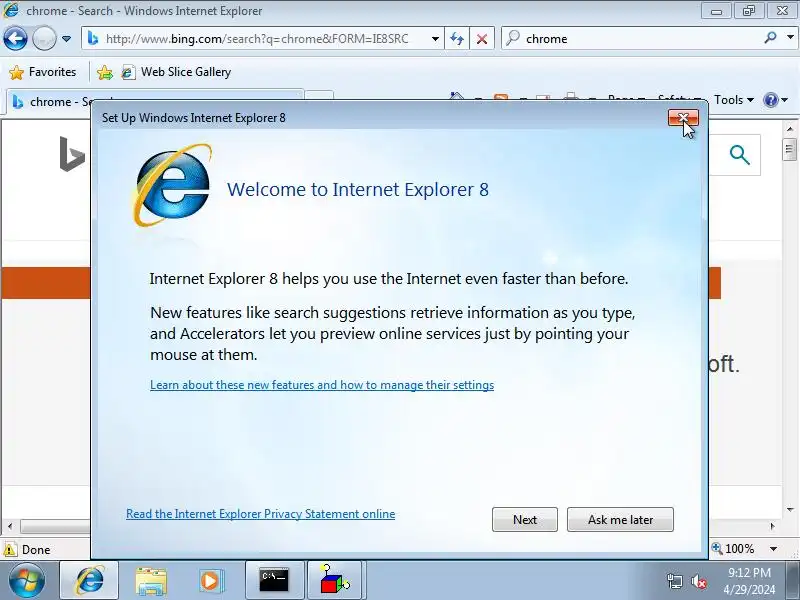Click the Bing search magnifier on page
Screen dimensions: 800x600
[739, 155]
